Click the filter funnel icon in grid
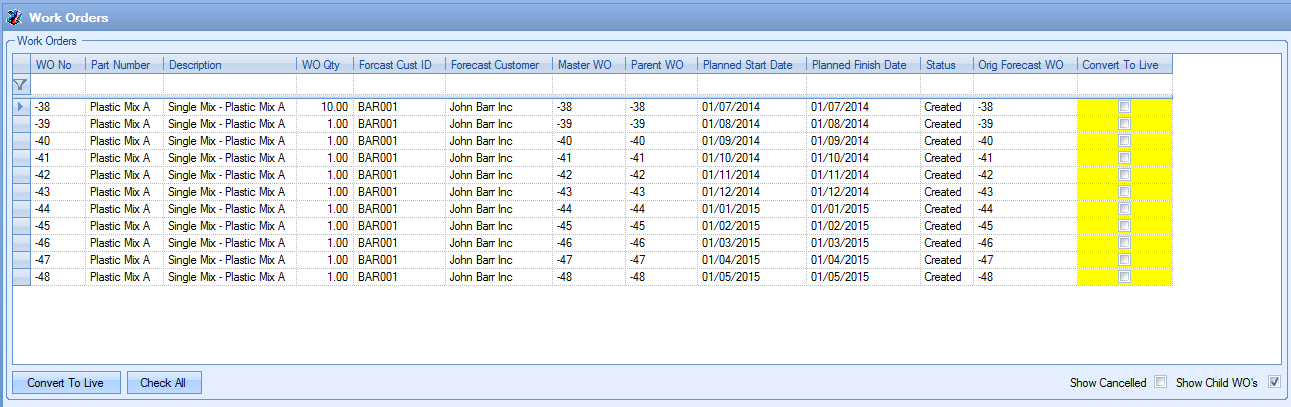This screenshot has width=1291, height=407. (x=20, y=86)
